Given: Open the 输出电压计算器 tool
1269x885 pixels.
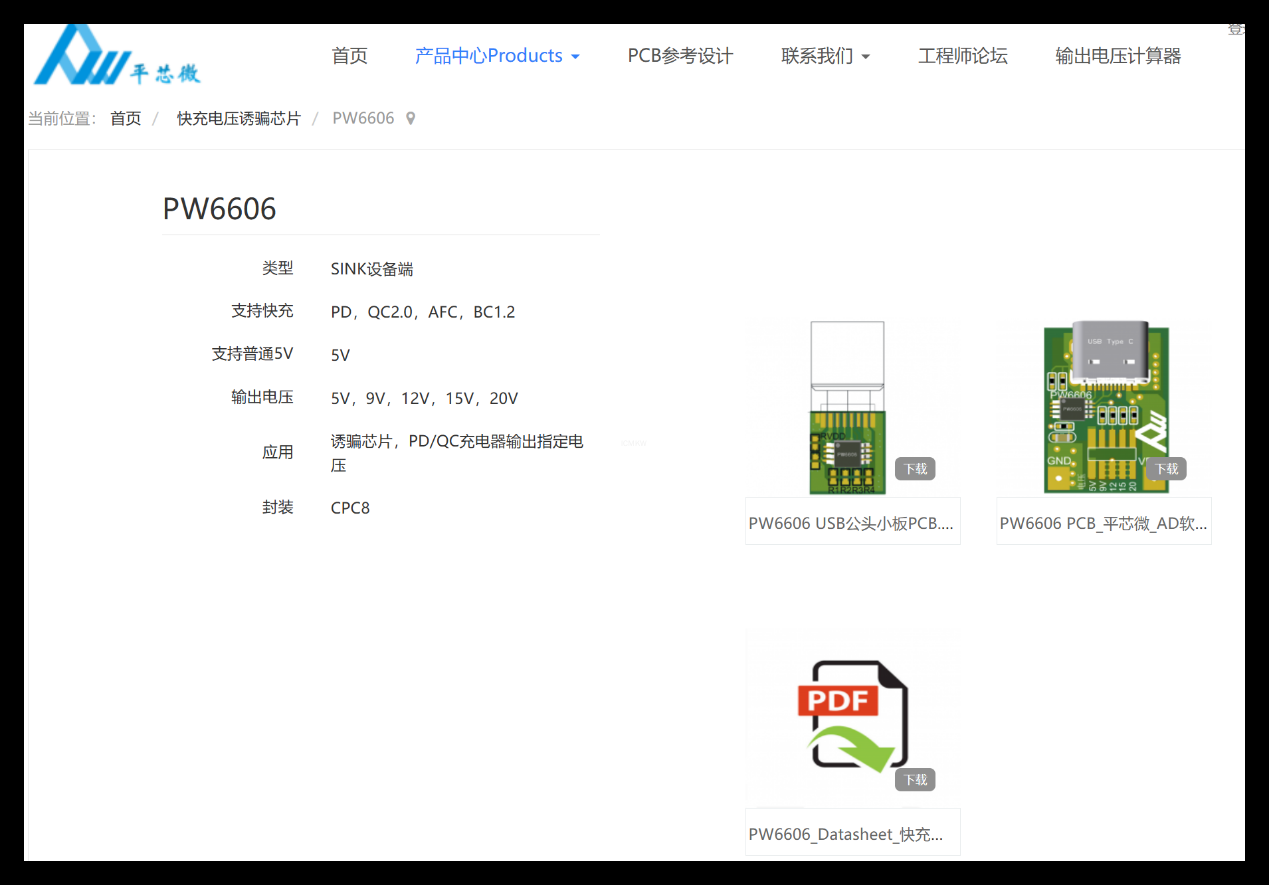Looking at the screenshot, I should [x=1118, y=56].
